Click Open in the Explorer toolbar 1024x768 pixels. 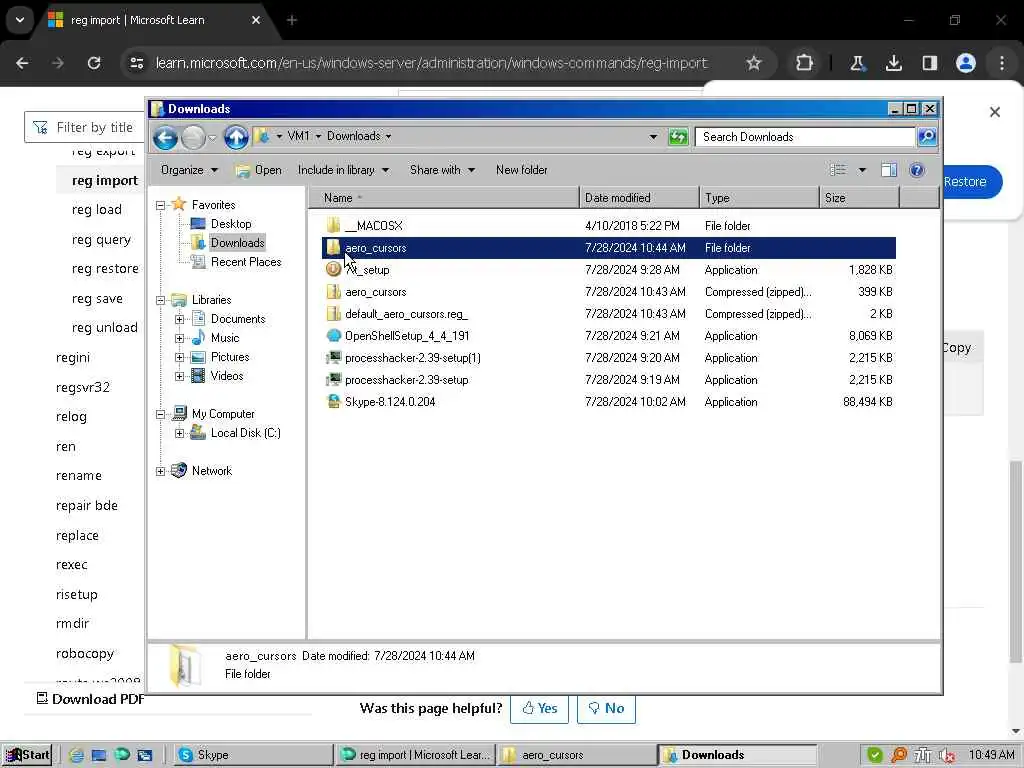259,170
